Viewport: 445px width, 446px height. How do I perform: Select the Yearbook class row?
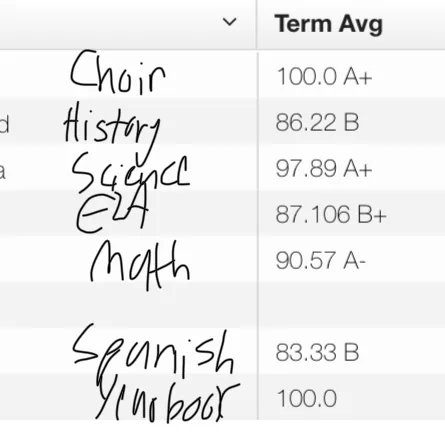[222, 397]
